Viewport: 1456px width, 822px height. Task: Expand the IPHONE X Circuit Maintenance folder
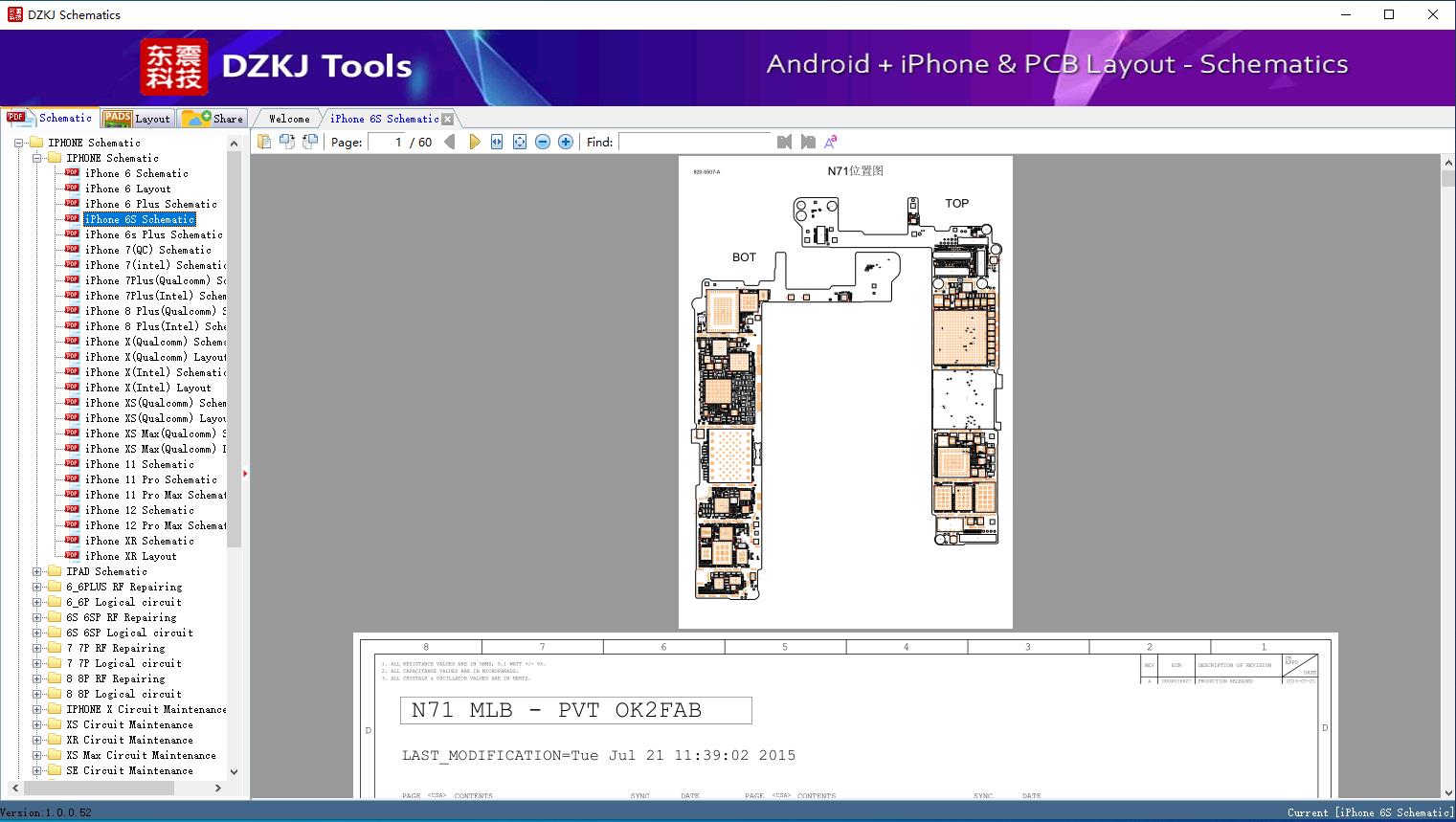(x=37, y=709)
